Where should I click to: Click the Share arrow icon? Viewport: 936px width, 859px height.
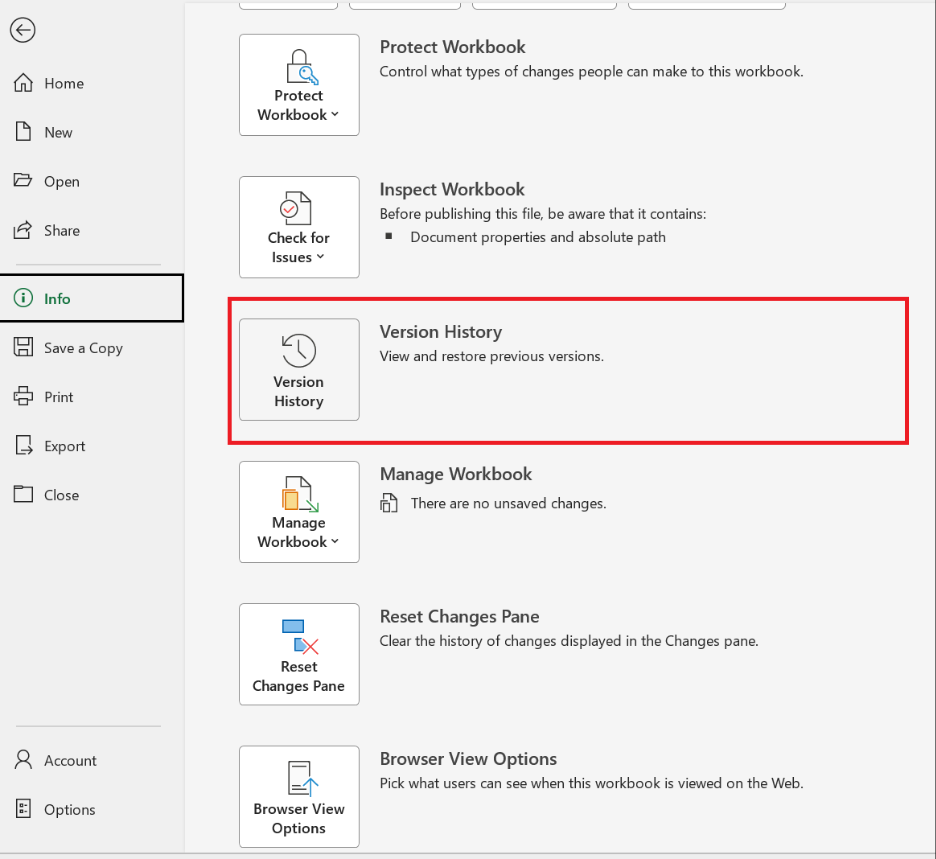pyautogui.click(x=23, y=230)
